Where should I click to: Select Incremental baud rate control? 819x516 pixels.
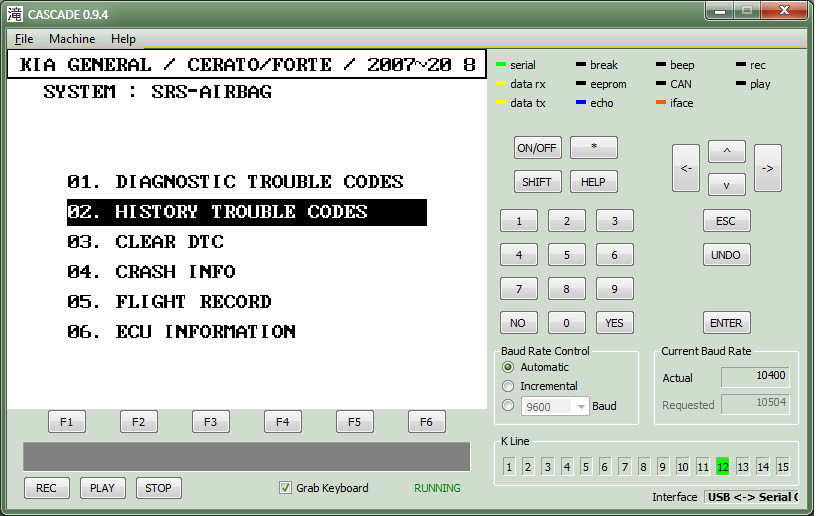point(508,386)
